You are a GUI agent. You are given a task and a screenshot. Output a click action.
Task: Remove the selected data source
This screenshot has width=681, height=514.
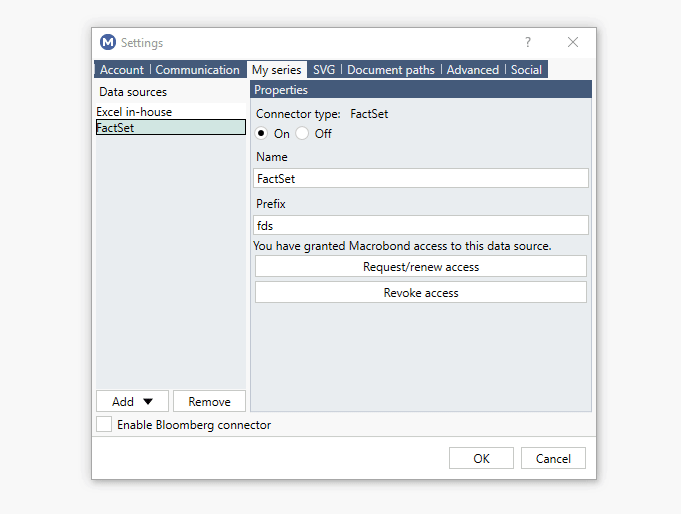[x=209, y=401]
